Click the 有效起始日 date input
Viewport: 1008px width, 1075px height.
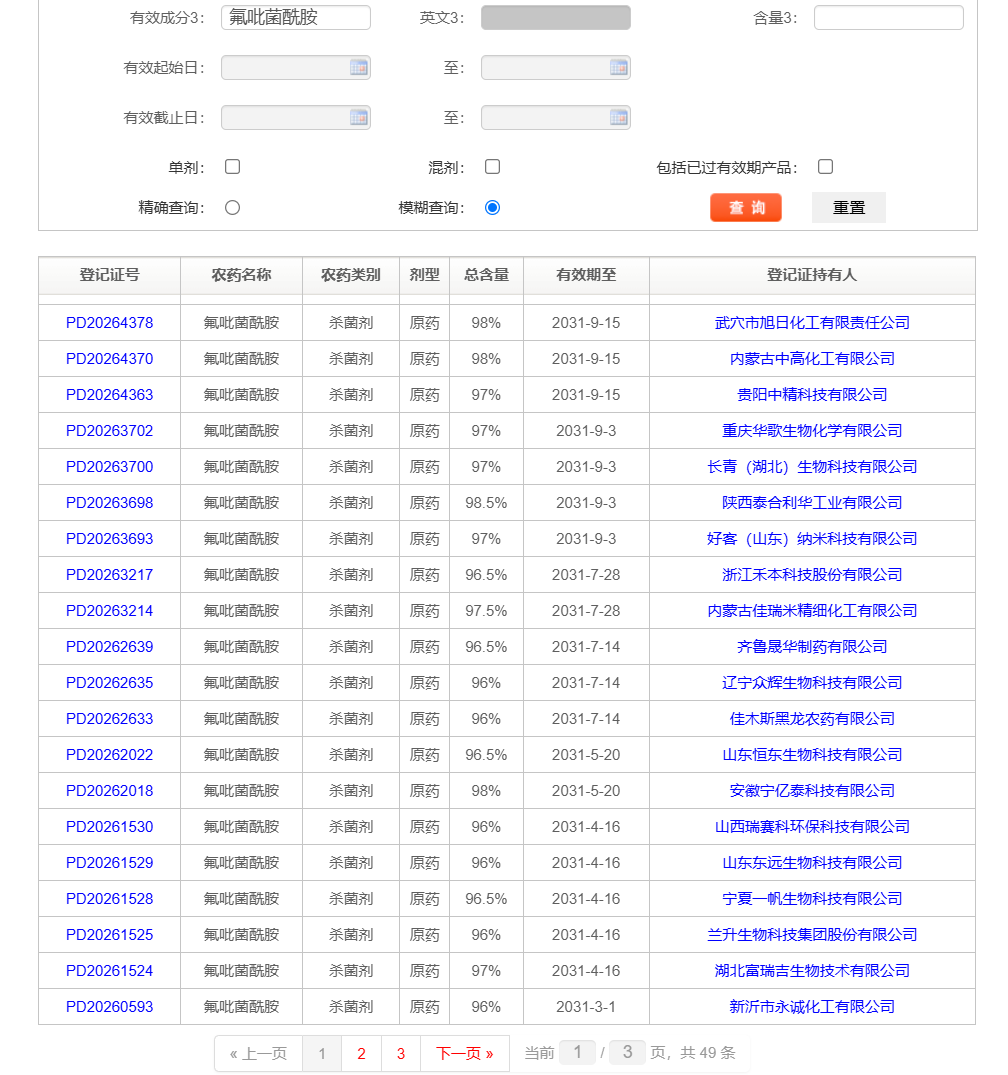[296, 67]
